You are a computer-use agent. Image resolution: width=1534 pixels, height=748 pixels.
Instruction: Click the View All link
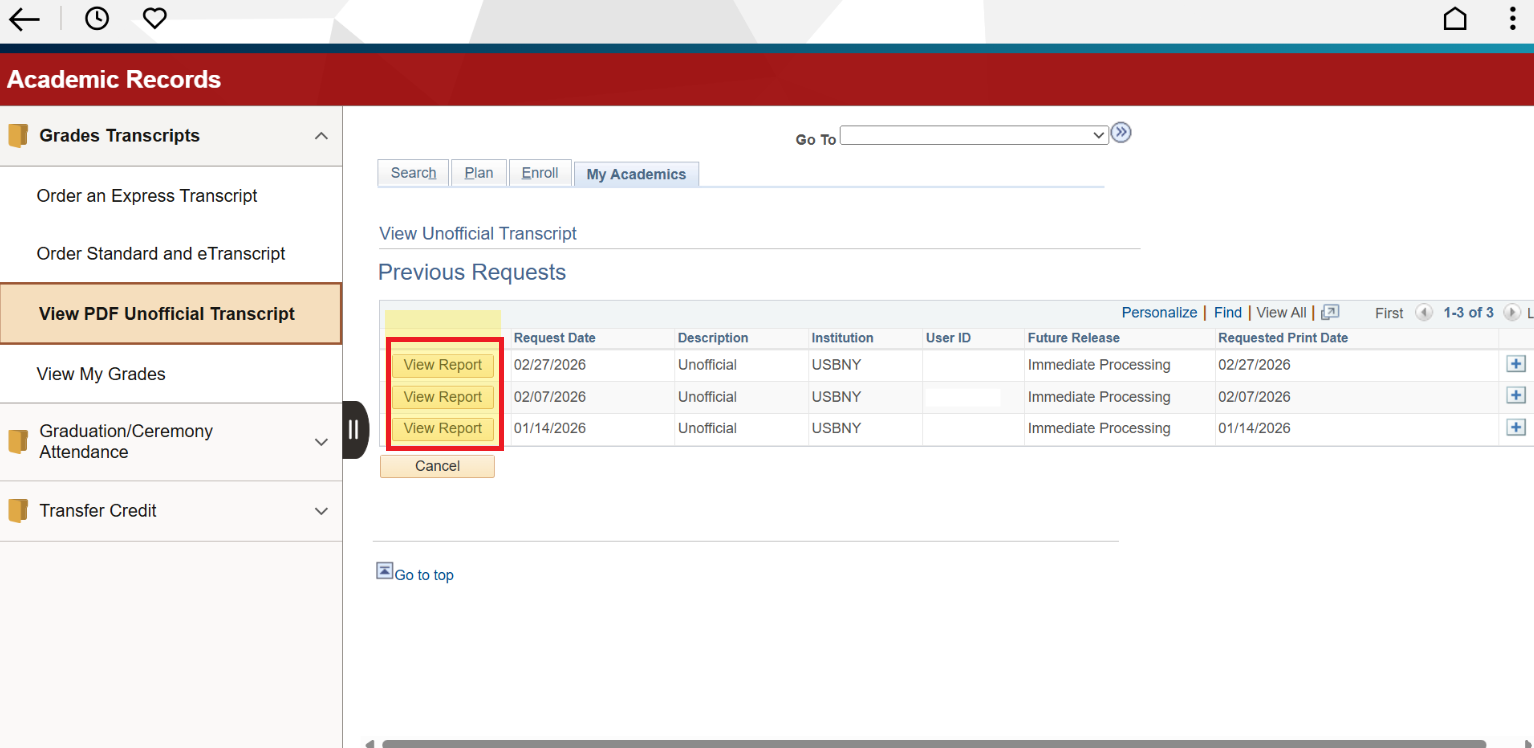(1281, 313)
